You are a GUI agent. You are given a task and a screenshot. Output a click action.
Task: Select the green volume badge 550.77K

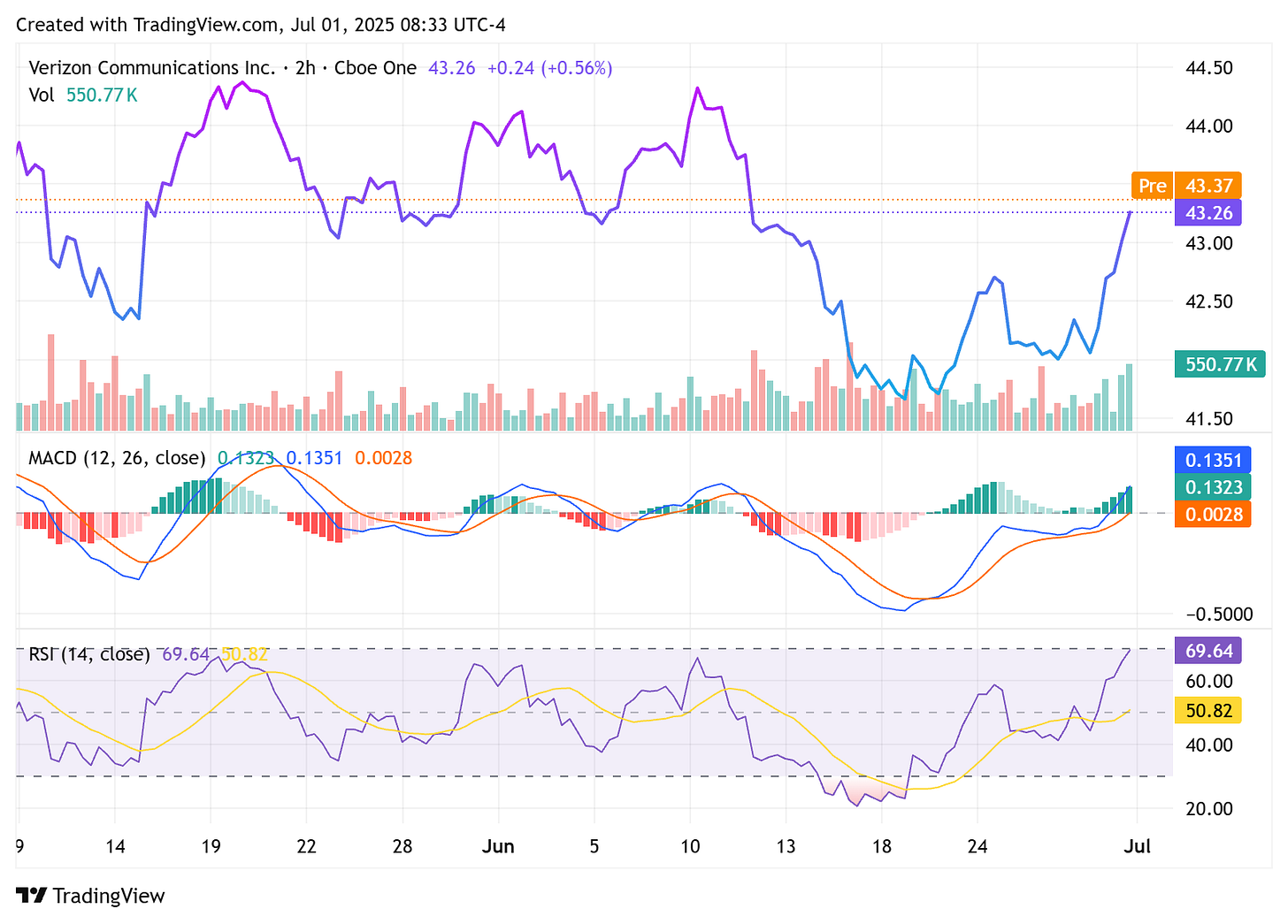point(1220,363)
